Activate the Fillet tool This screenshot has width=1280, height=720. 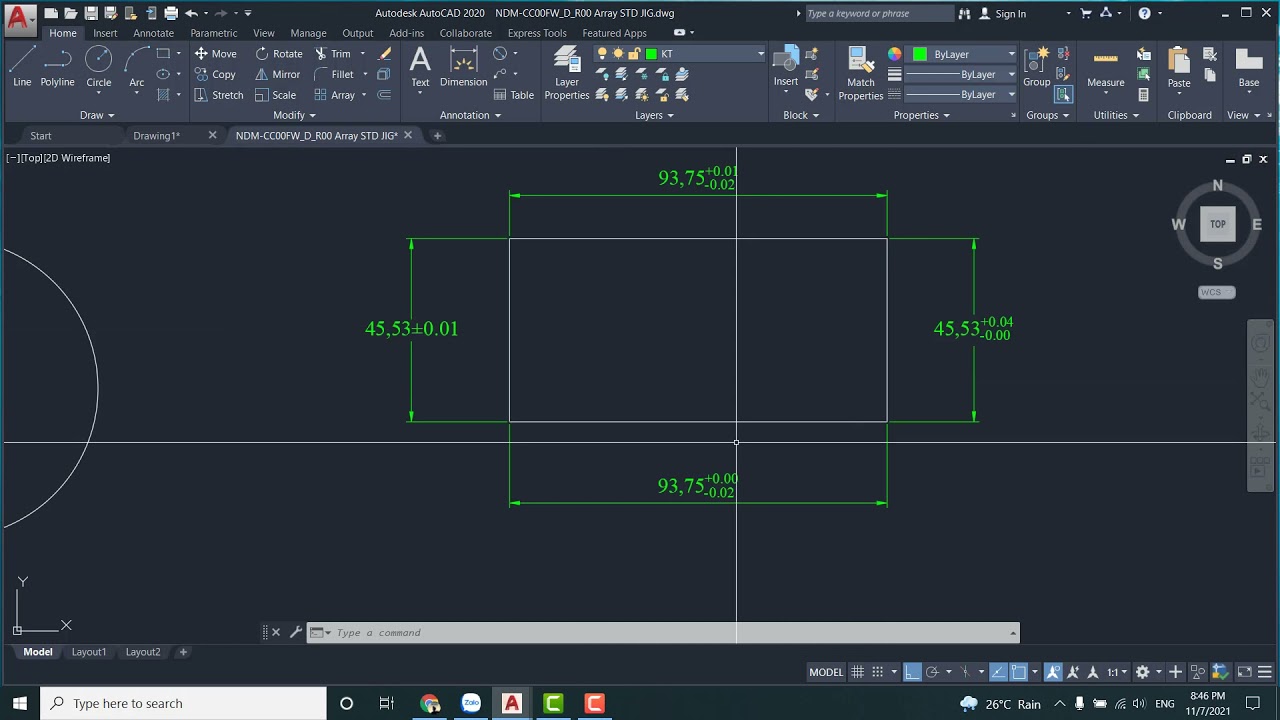tap(334, 74)
